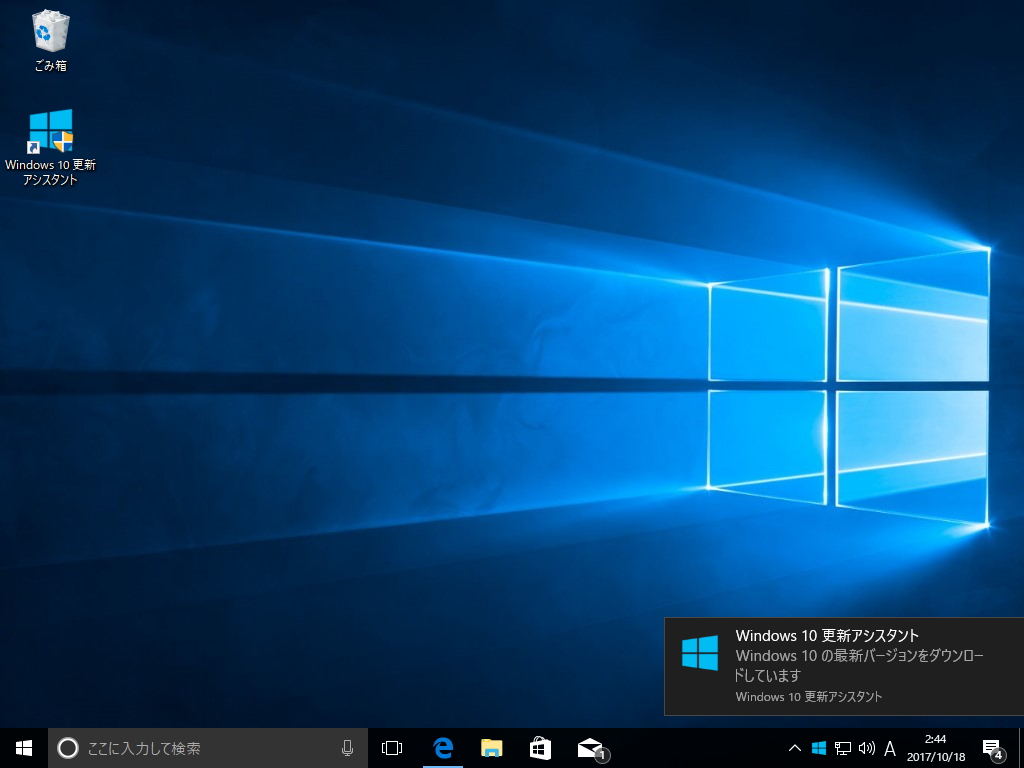Expand the hidden system tray icons

[x=795, y=748]
